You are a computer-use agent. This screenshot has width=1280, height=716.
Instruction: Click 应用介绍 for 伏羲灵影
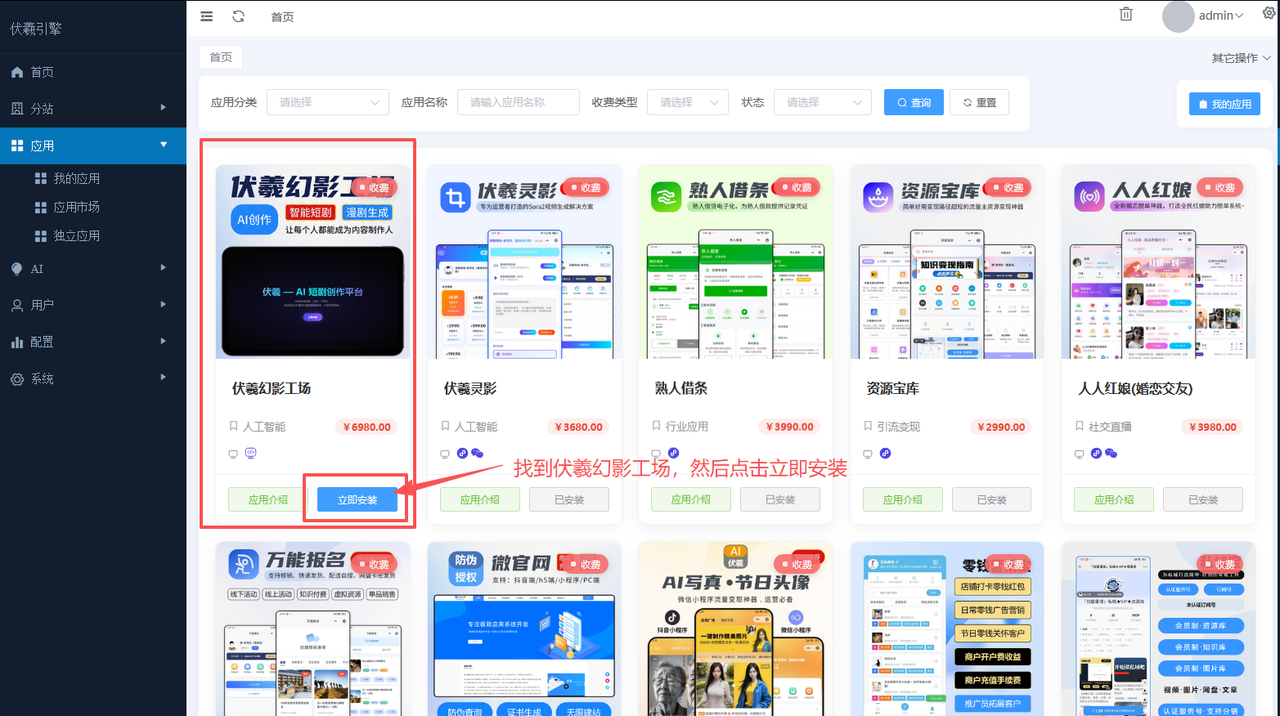[x=480, y=500]
